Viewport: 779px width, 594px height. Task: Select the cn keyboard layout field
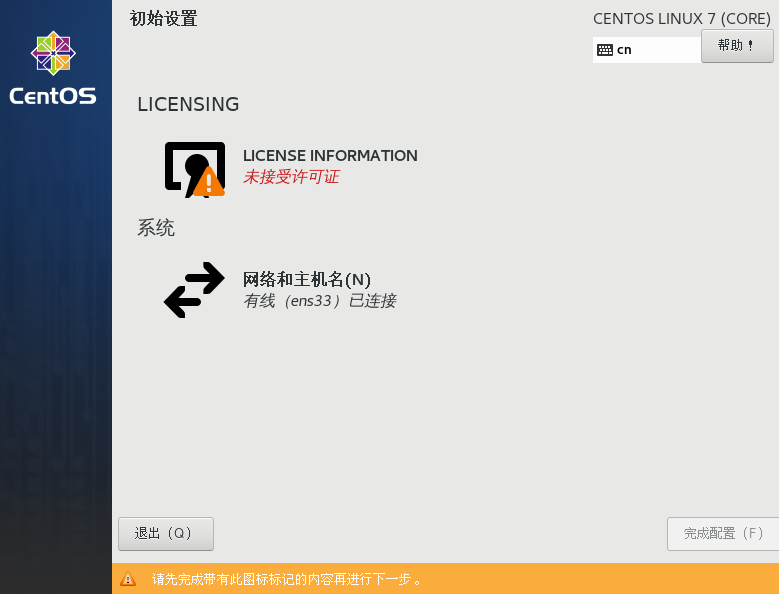(647, 50)
